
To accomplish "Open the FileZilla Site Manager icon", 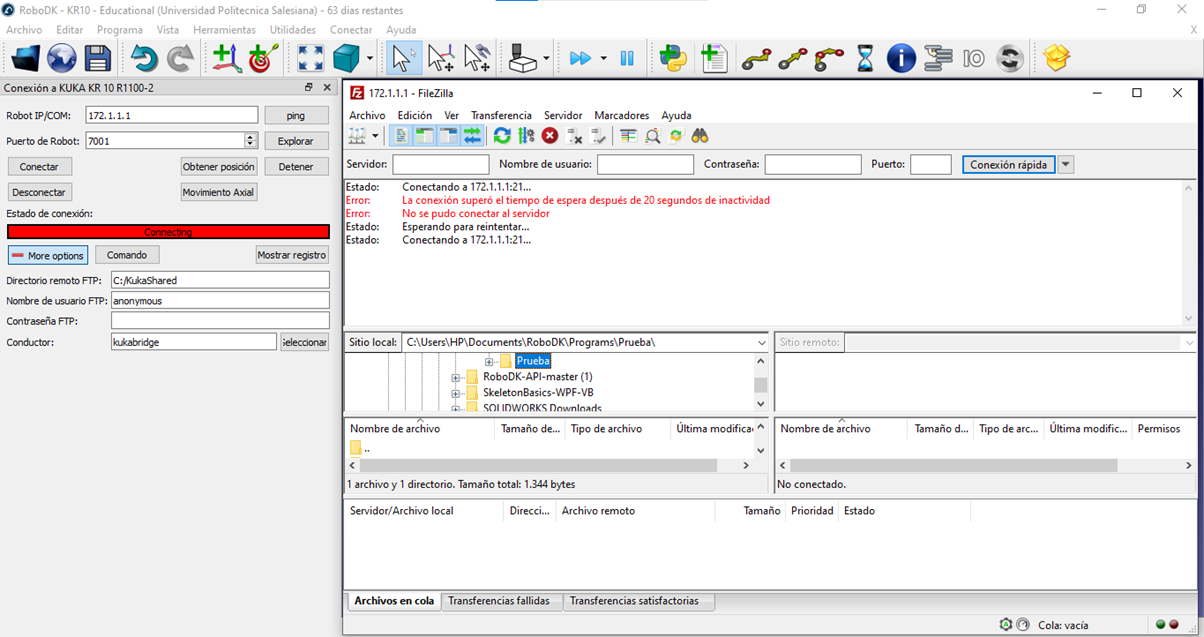I will pyautogui.click(x=357, y=136).
